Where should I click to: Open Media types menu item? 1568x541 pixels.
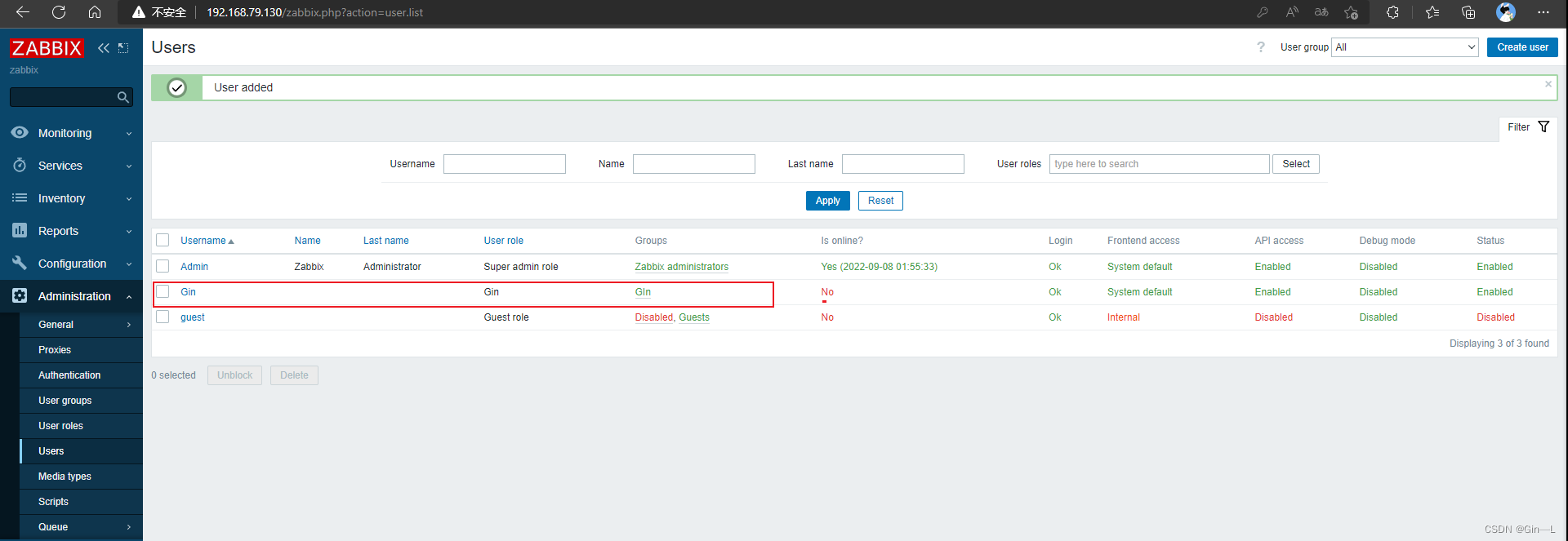tap(65, 477)
